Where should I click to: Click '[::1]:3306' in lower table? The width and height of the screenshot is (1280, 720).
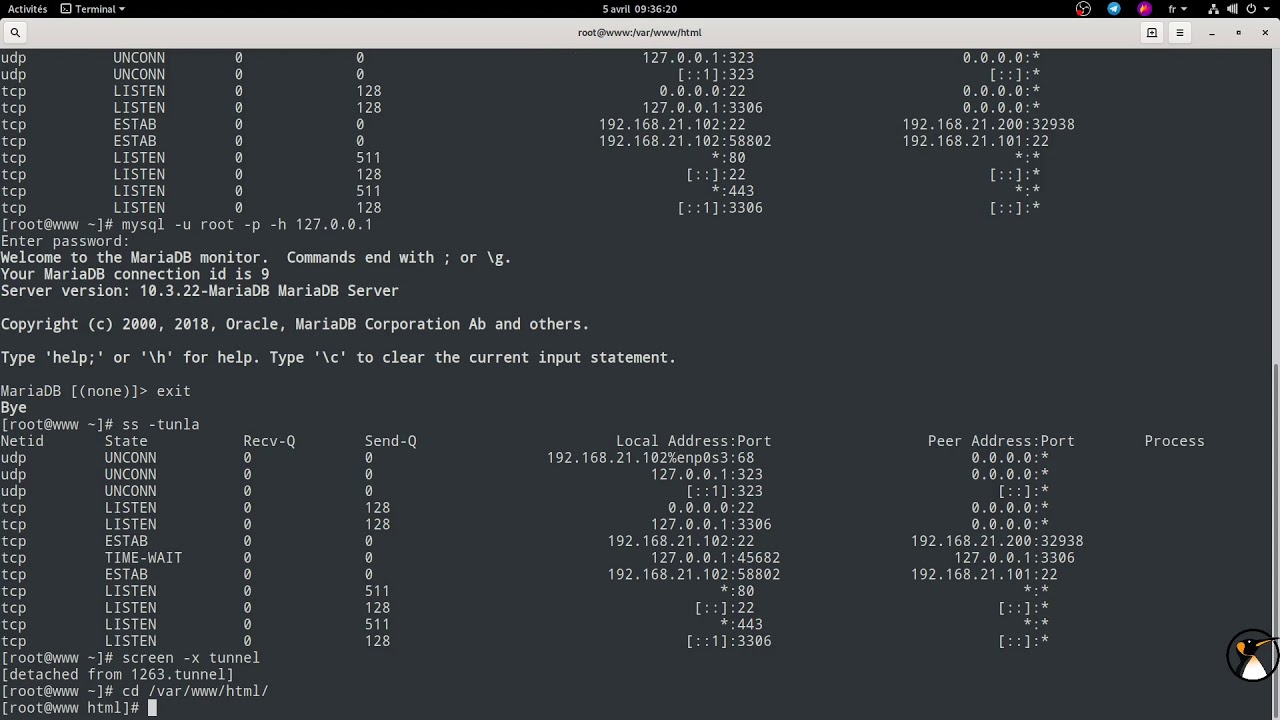(729, 641)
